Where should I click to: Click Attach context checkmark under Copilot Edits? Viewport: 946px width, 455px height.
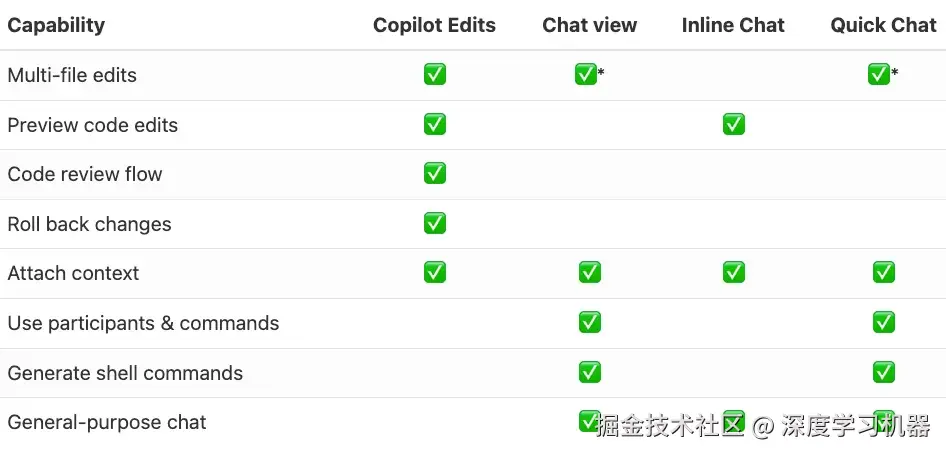pos(434,272)
